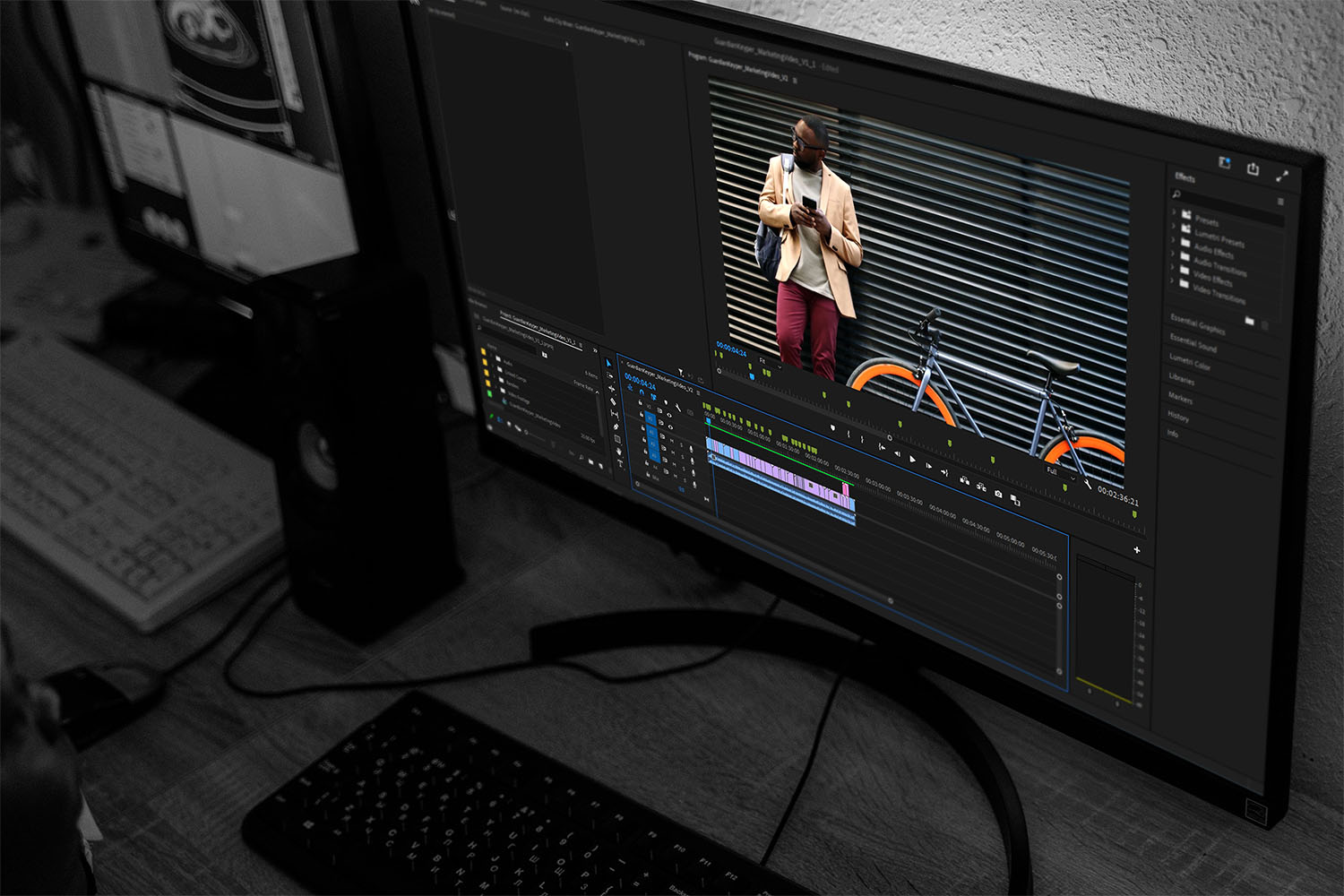1344x896 pixels.
Task: Open Program monitor settings wrench
Action: tap(1088, 485)
